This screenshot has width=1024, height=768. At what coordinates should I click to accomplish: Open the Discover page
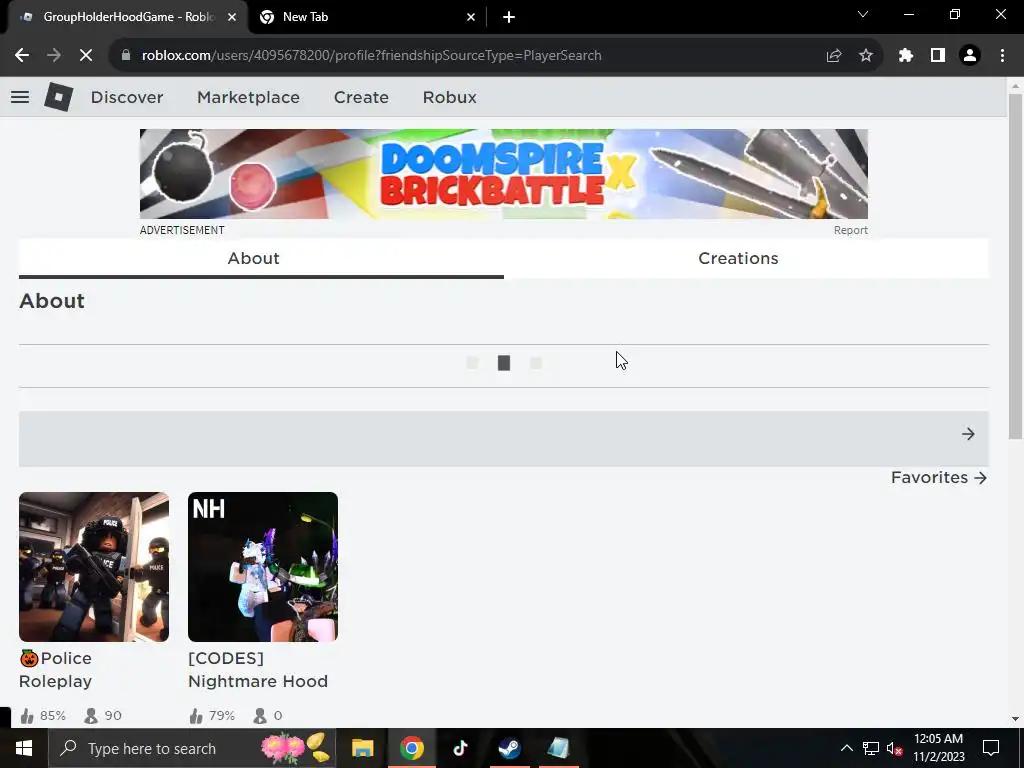(x=127, y=97)
